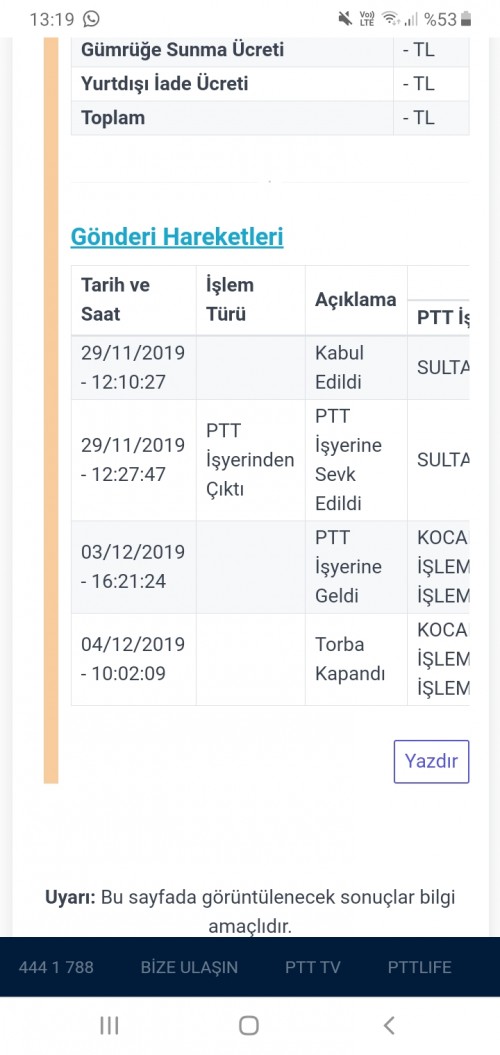Click the Yazdır button
This screenshot has width=500, height=1055.
[431, 762]
